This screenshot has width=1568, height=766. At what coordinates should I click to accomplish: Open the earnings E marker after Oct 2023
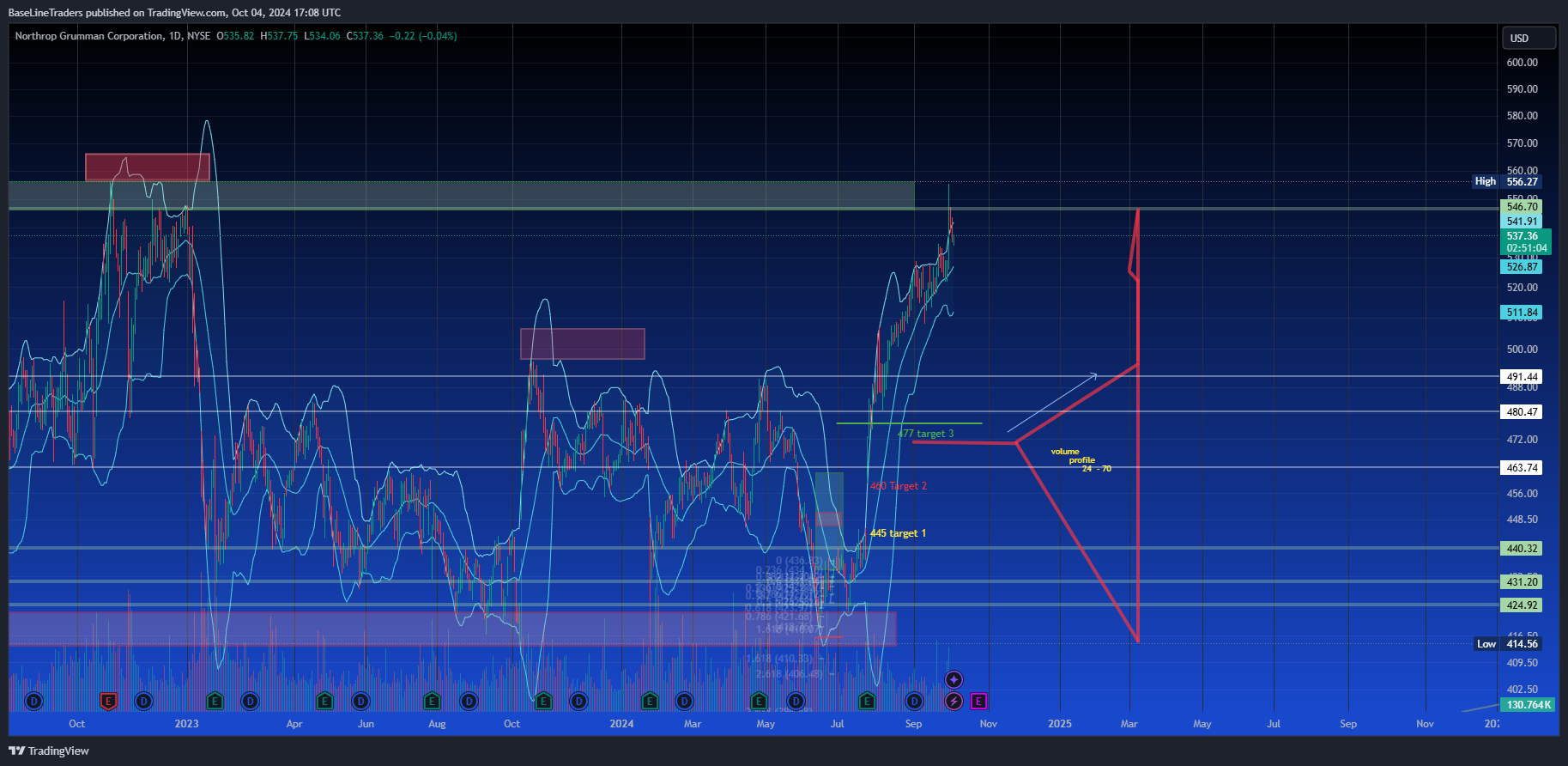(x=543, y=702)
